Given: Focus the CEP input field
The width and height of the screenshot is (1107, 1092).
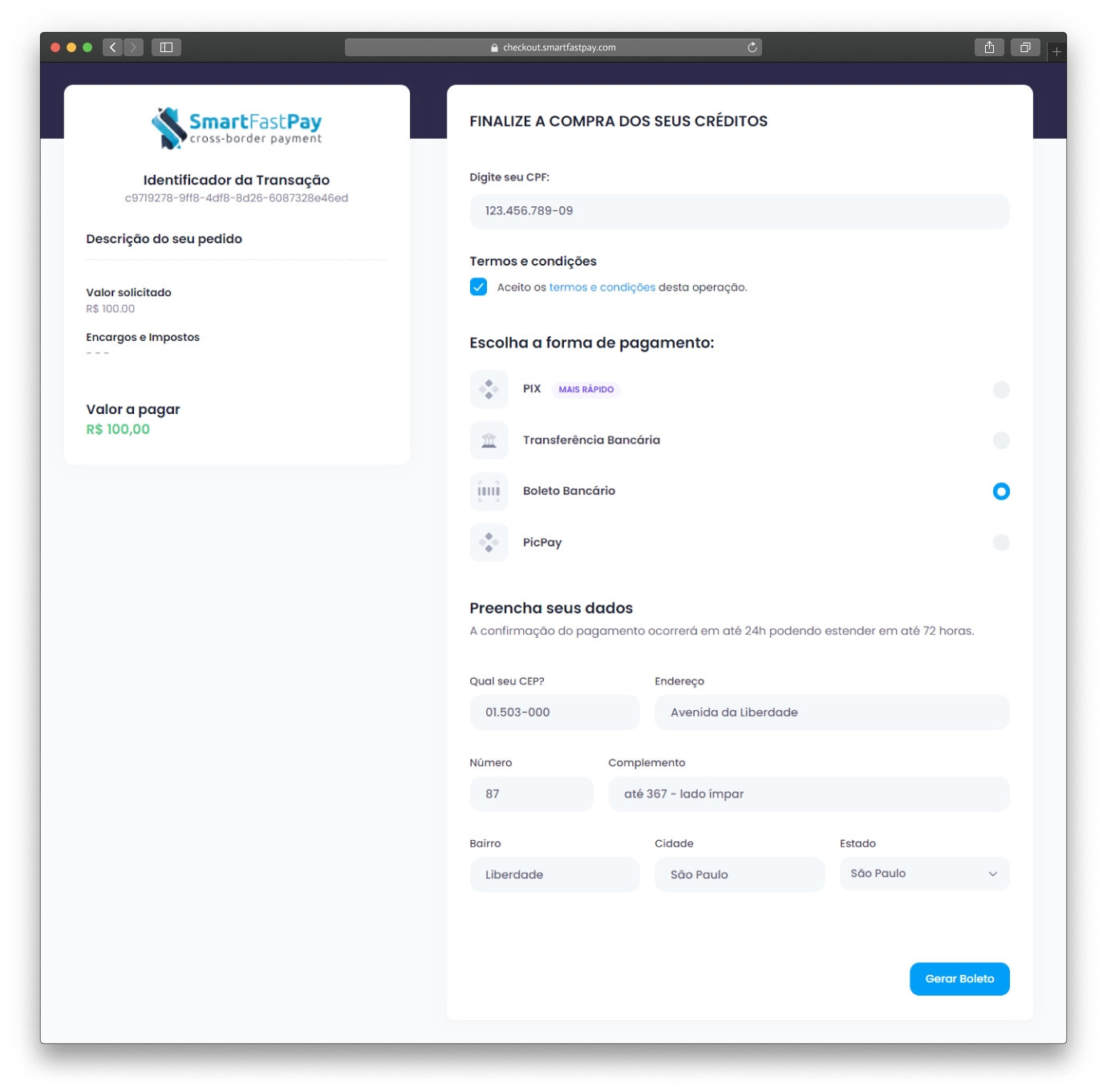Looking at the screenshot, I should point(554,712).
